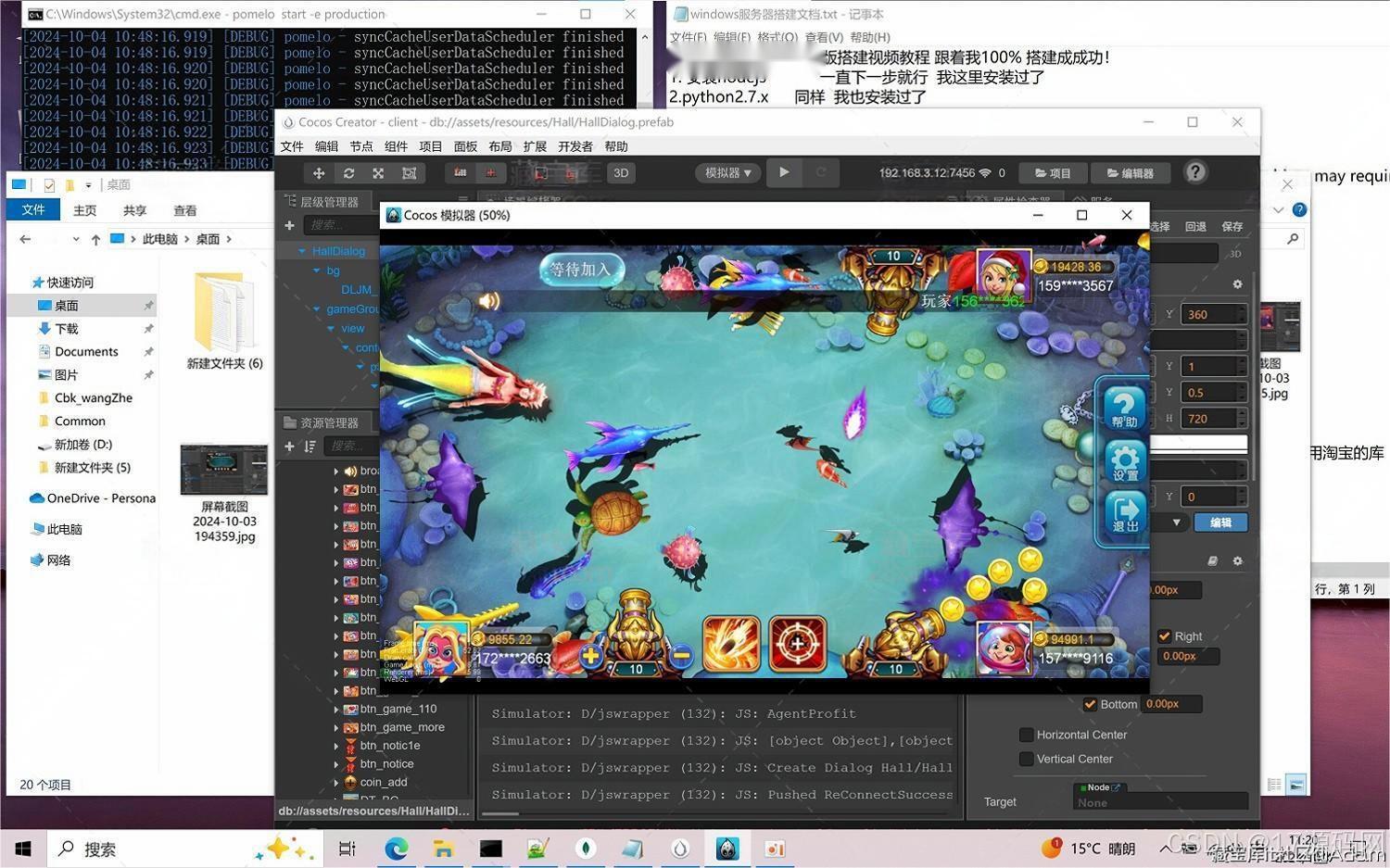Expand the btn_game_more asset
This screenshot has width=1390, height=868.
coord(337,727)
